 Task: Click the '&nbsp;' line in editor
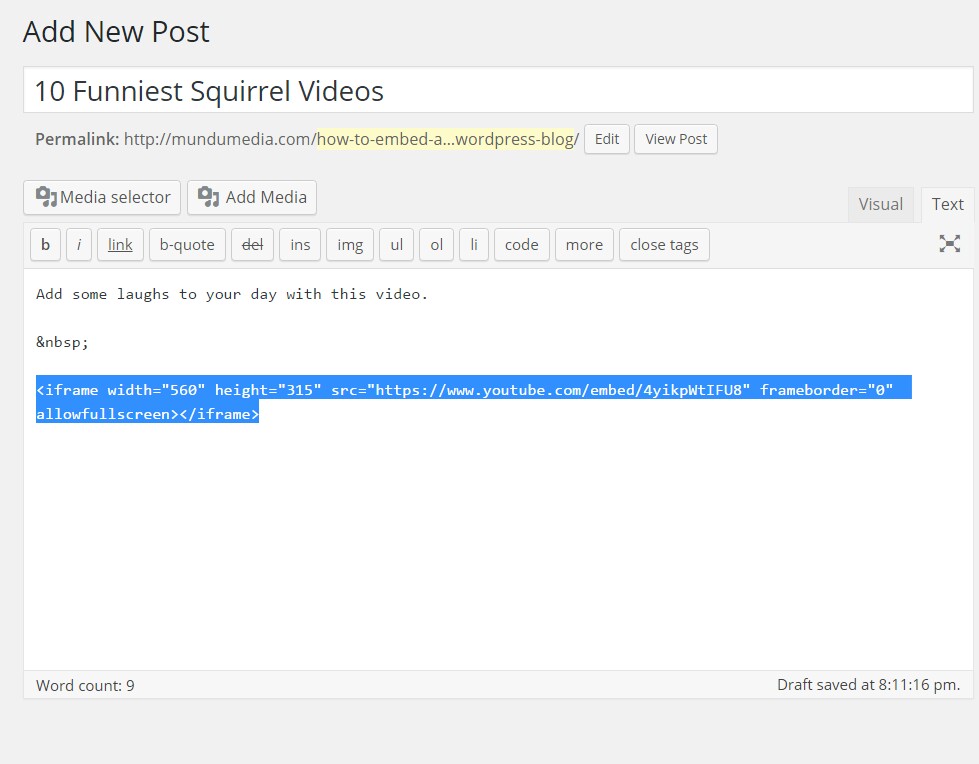pyautogui.click(x=62, y=342)
